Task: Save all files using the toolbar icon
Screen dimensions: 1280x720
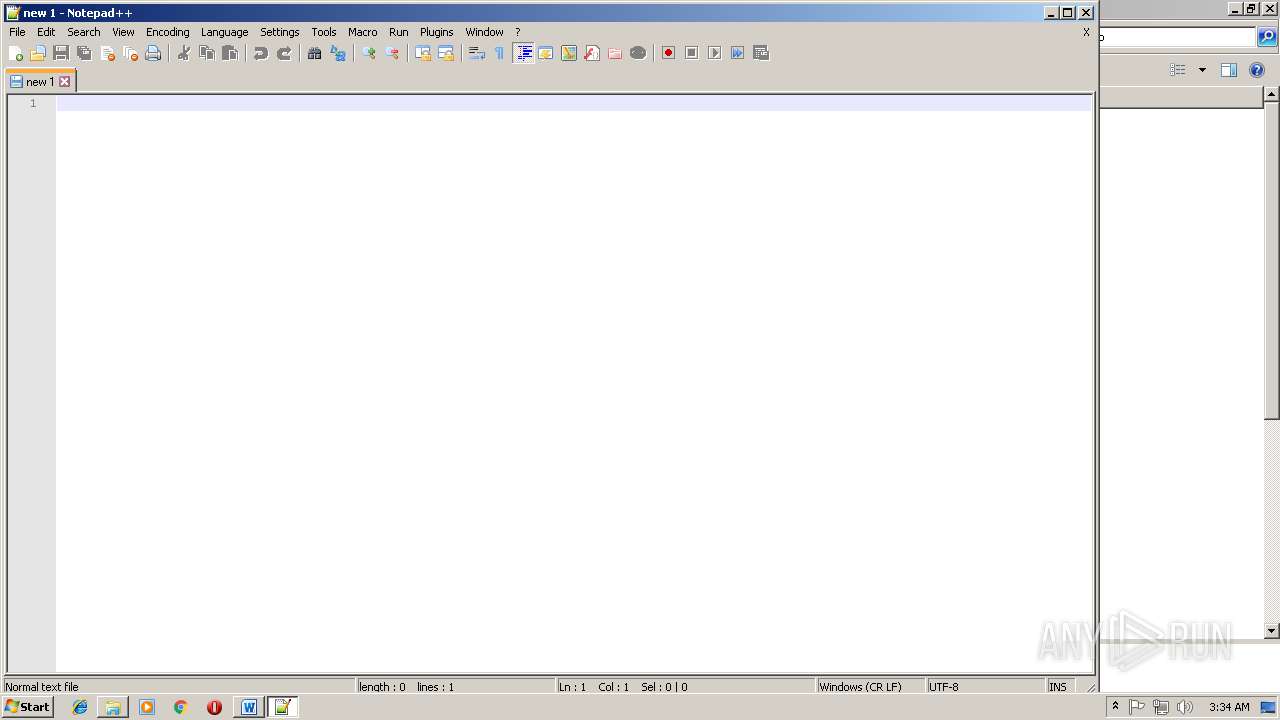Action: click(x=84, y=53)
